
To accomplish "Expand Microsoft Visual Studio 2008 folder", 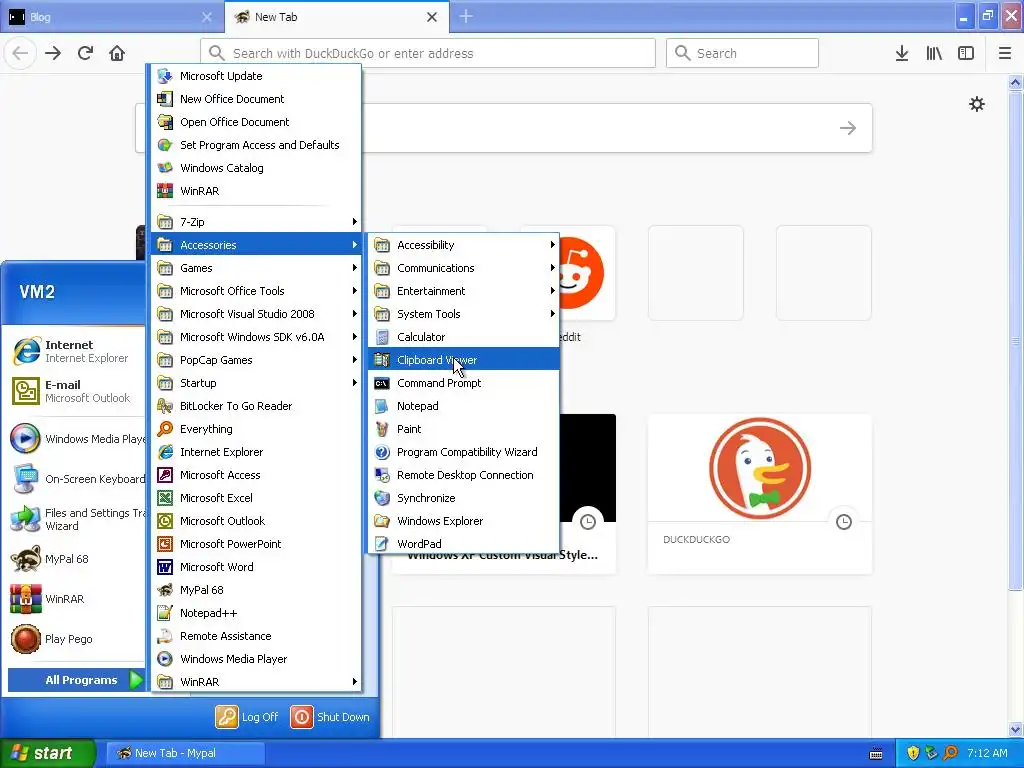I will tap(256, 313).
